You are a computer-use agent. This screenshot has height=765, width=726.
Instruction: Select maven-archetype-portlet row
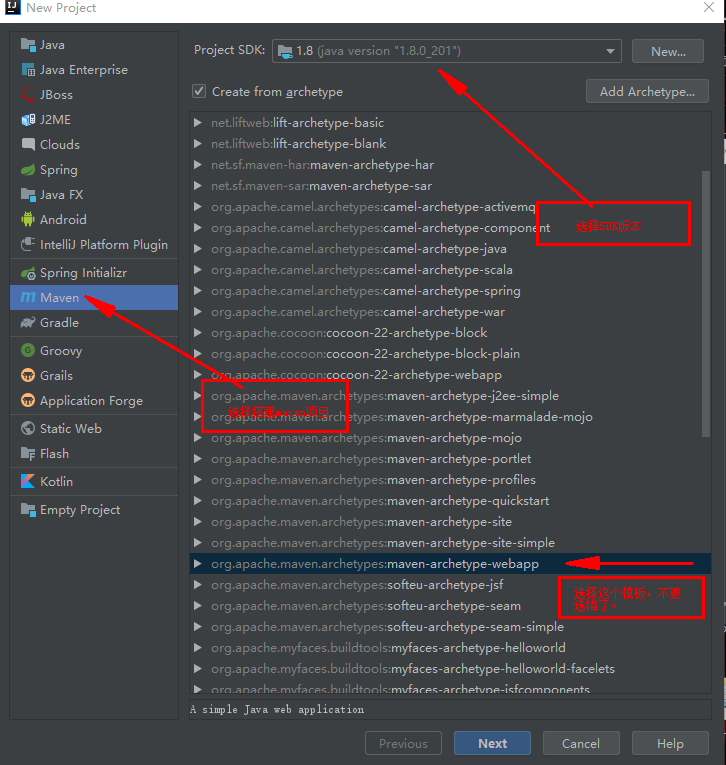click(x=450, y=459)
